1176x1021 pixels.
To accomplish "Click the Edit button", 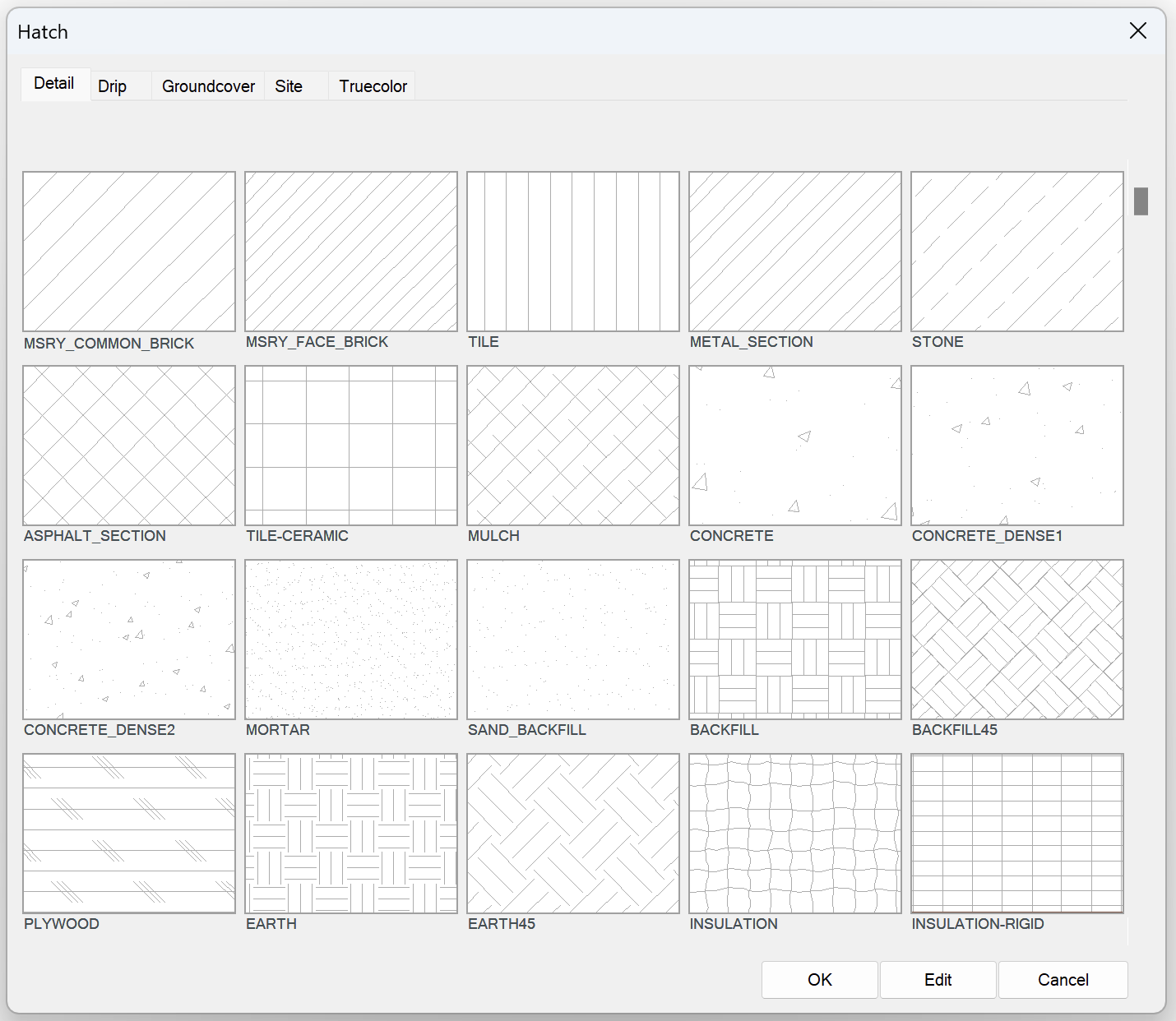I will point(938,980).
